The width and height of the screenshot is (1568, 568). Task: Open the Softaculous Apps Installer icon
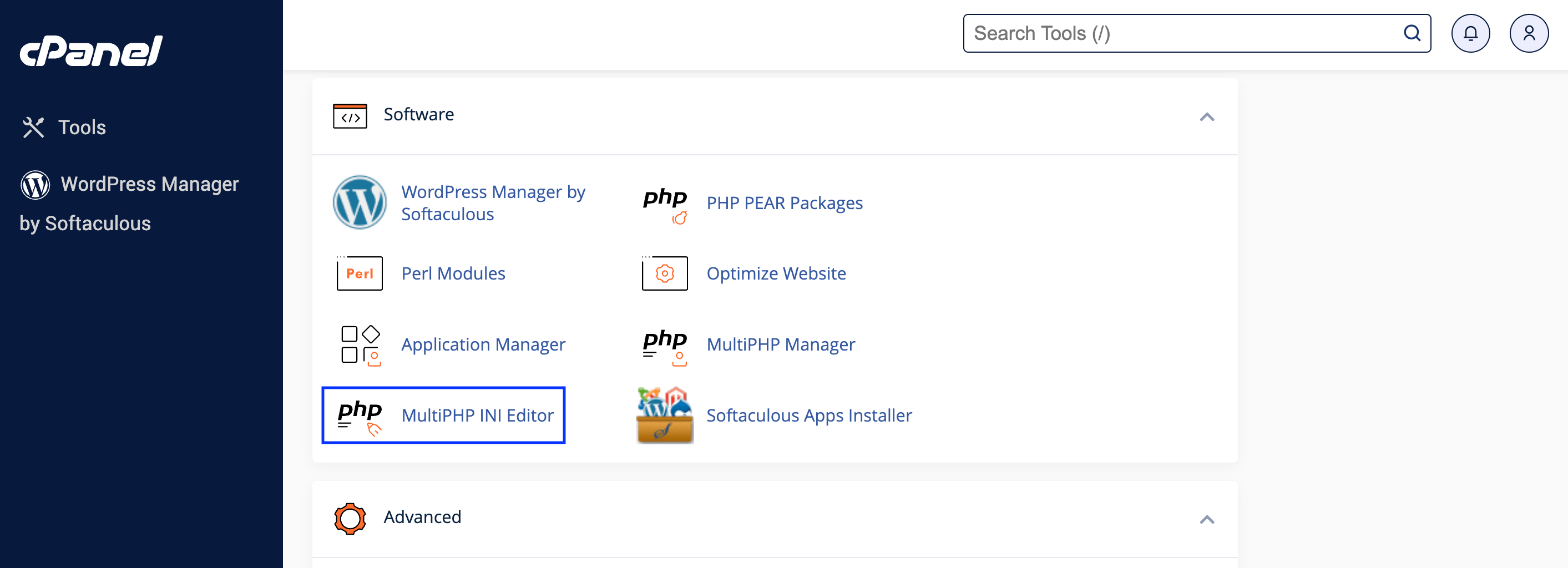664,415
